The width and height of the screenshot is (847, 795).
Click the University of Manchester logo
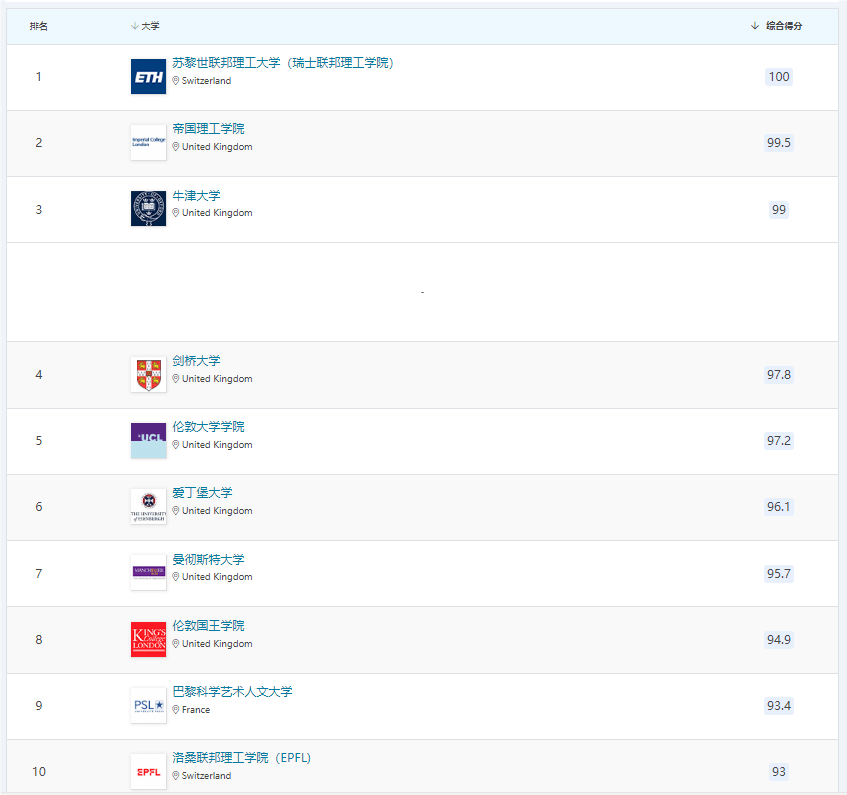148,573
